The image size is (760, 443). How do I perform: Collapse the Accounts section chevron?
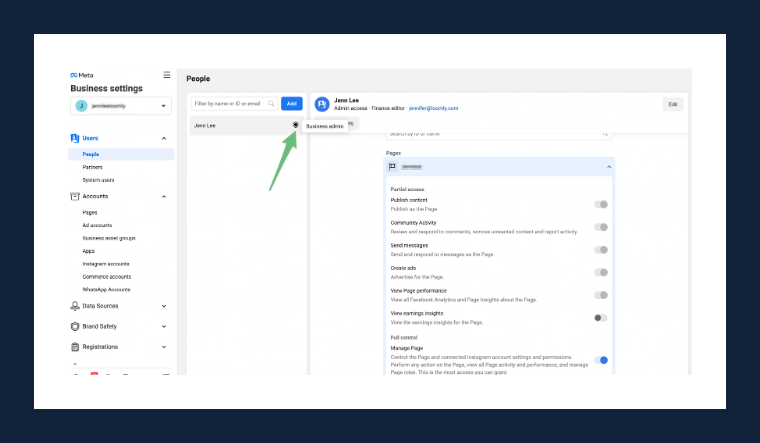[164, 197]
